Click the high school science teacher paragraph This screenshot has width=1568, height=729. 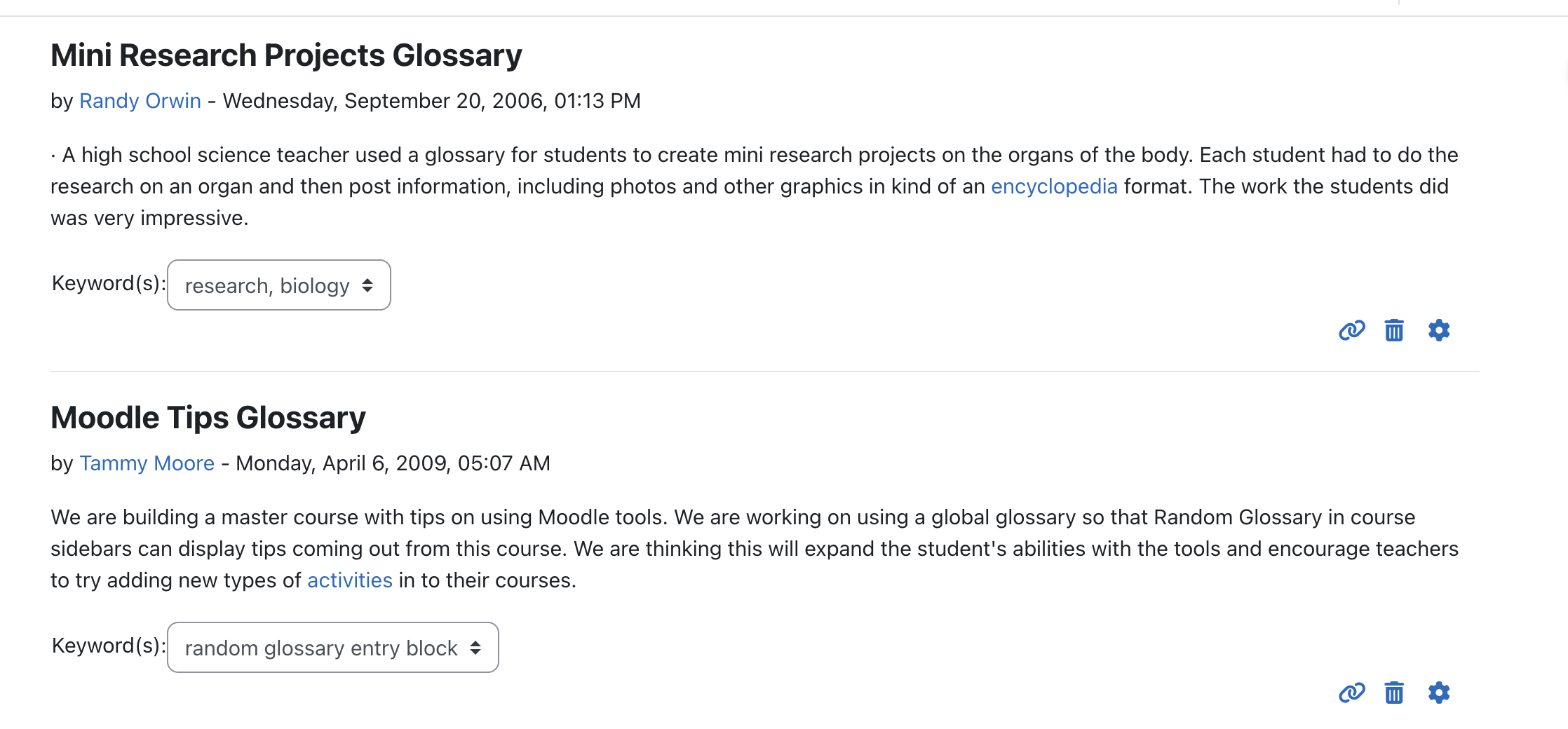(x=755, y=186)
